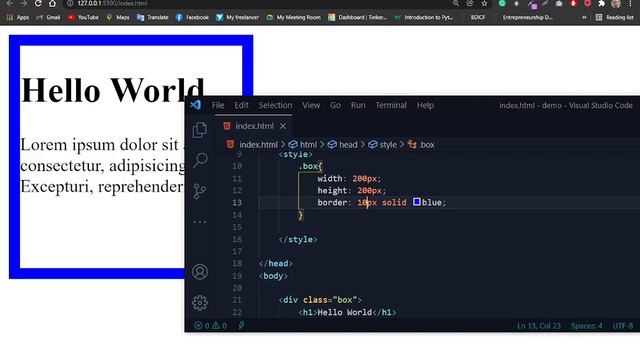Open the Facebook bookmark
The width and height of the screenshot is (640, 360).
click(192, 18)
